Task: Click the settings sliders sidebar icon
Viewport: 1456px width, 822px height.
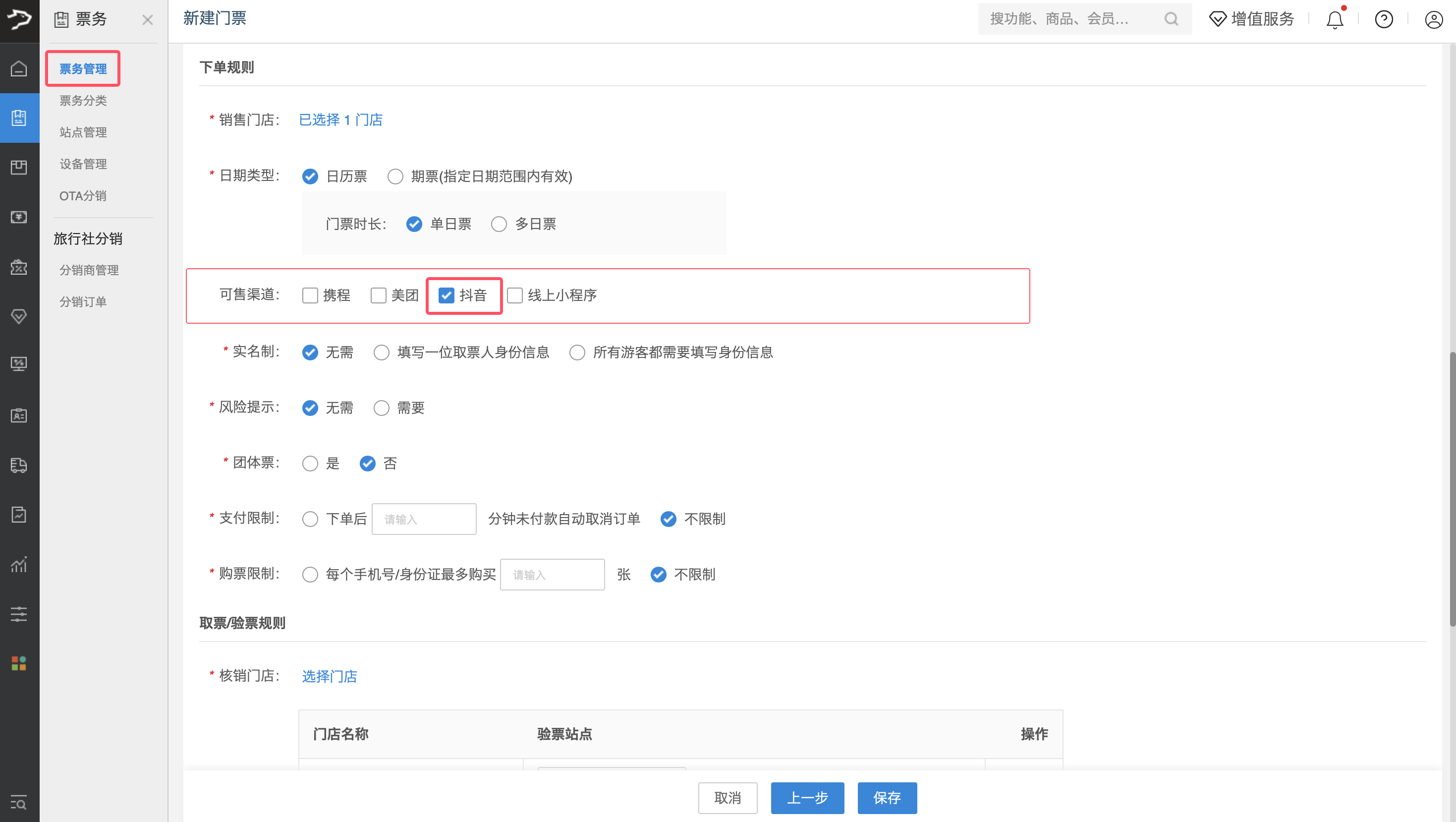Action: tap(19, 613)
